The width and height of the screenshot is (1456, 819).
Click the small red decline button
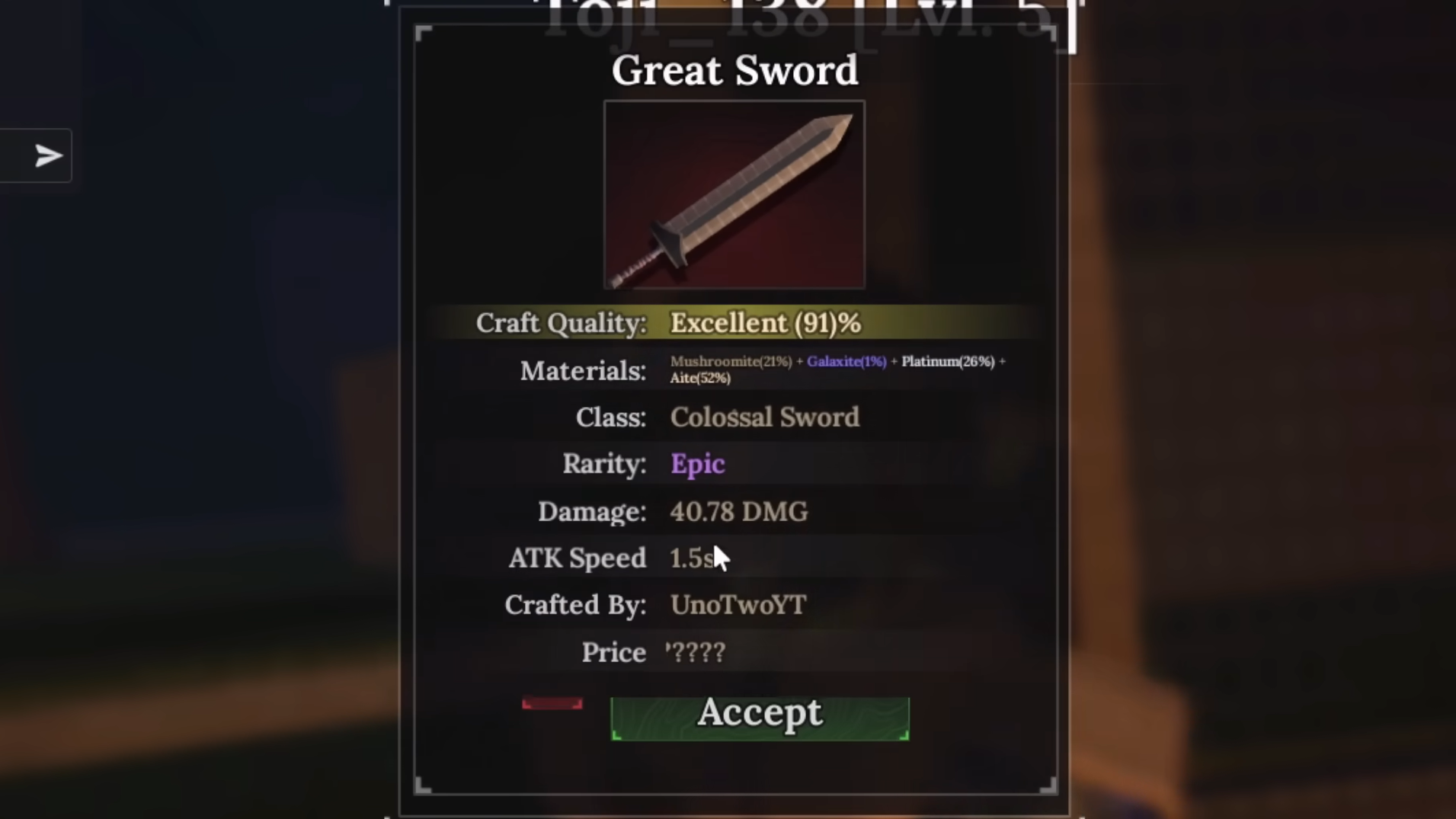click(x=552, y=703)
